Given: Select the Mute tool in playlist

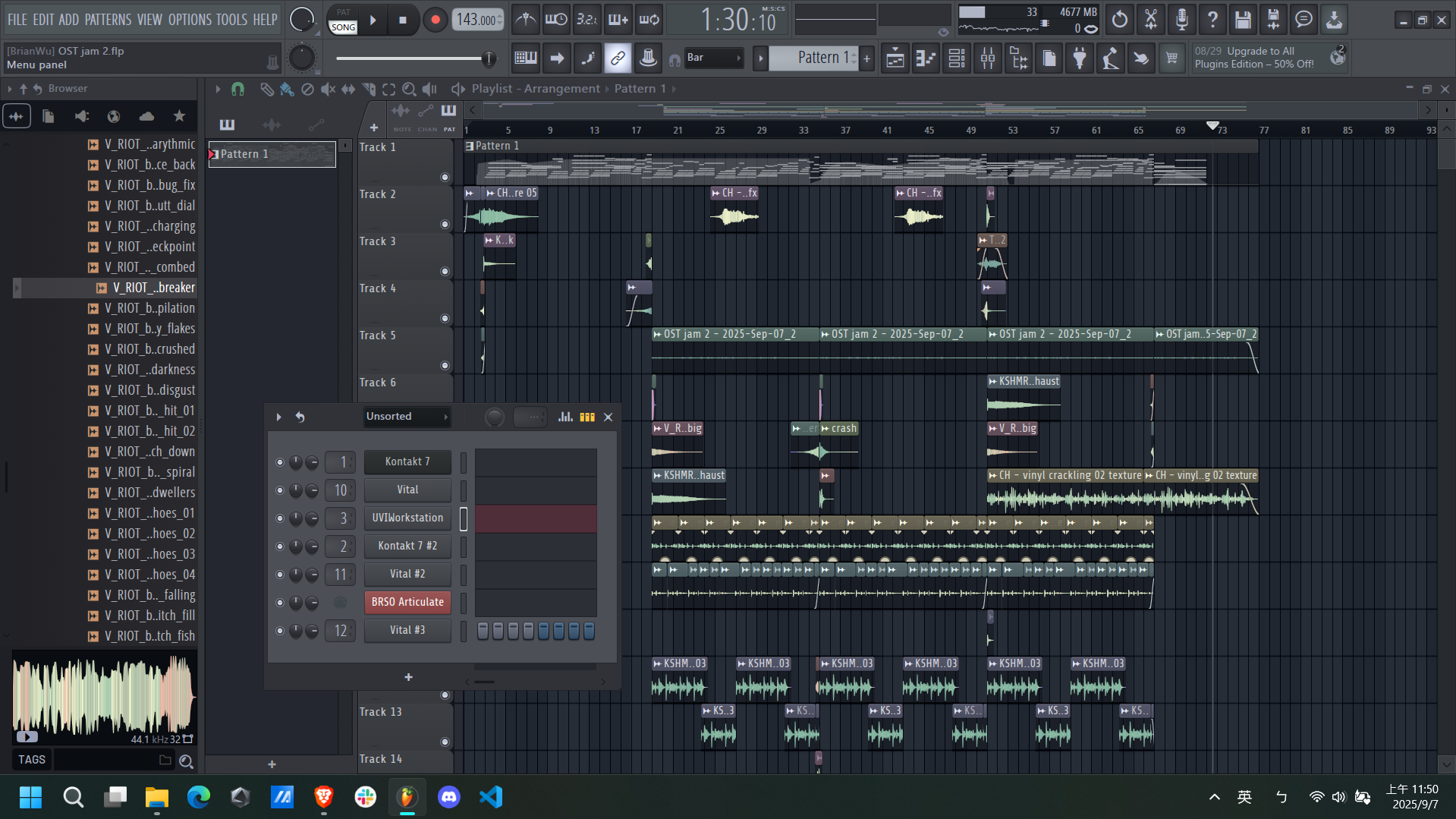Looking at the screenshot, I should 328,89.
